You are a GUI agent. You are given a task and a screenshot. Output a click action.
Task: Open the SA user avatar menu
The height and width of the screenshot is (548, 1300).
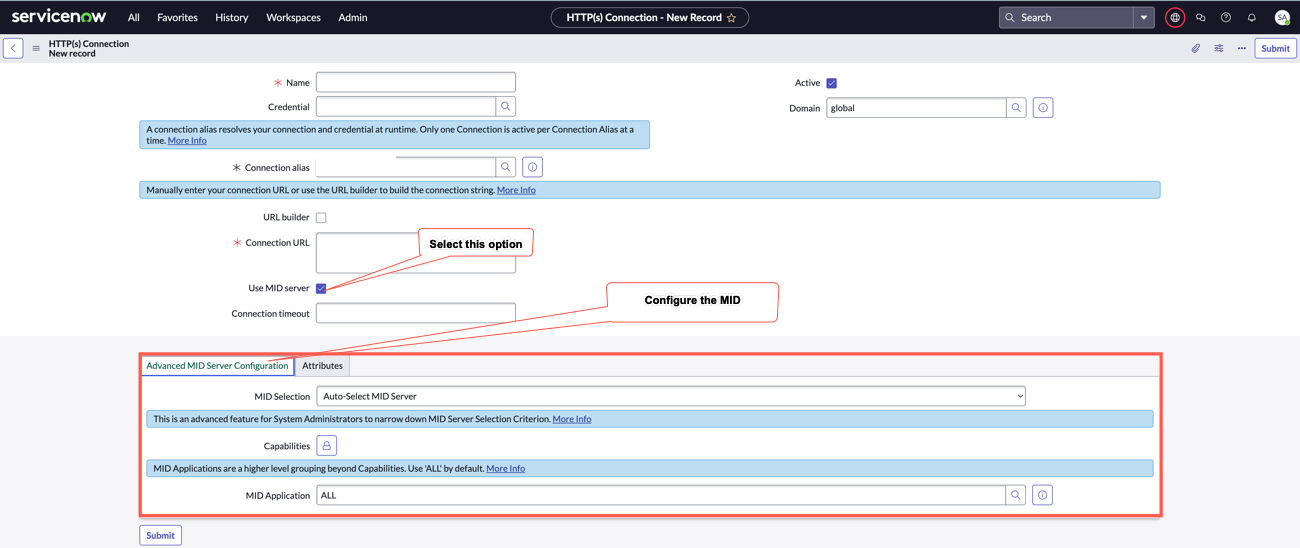(1282, 18)
